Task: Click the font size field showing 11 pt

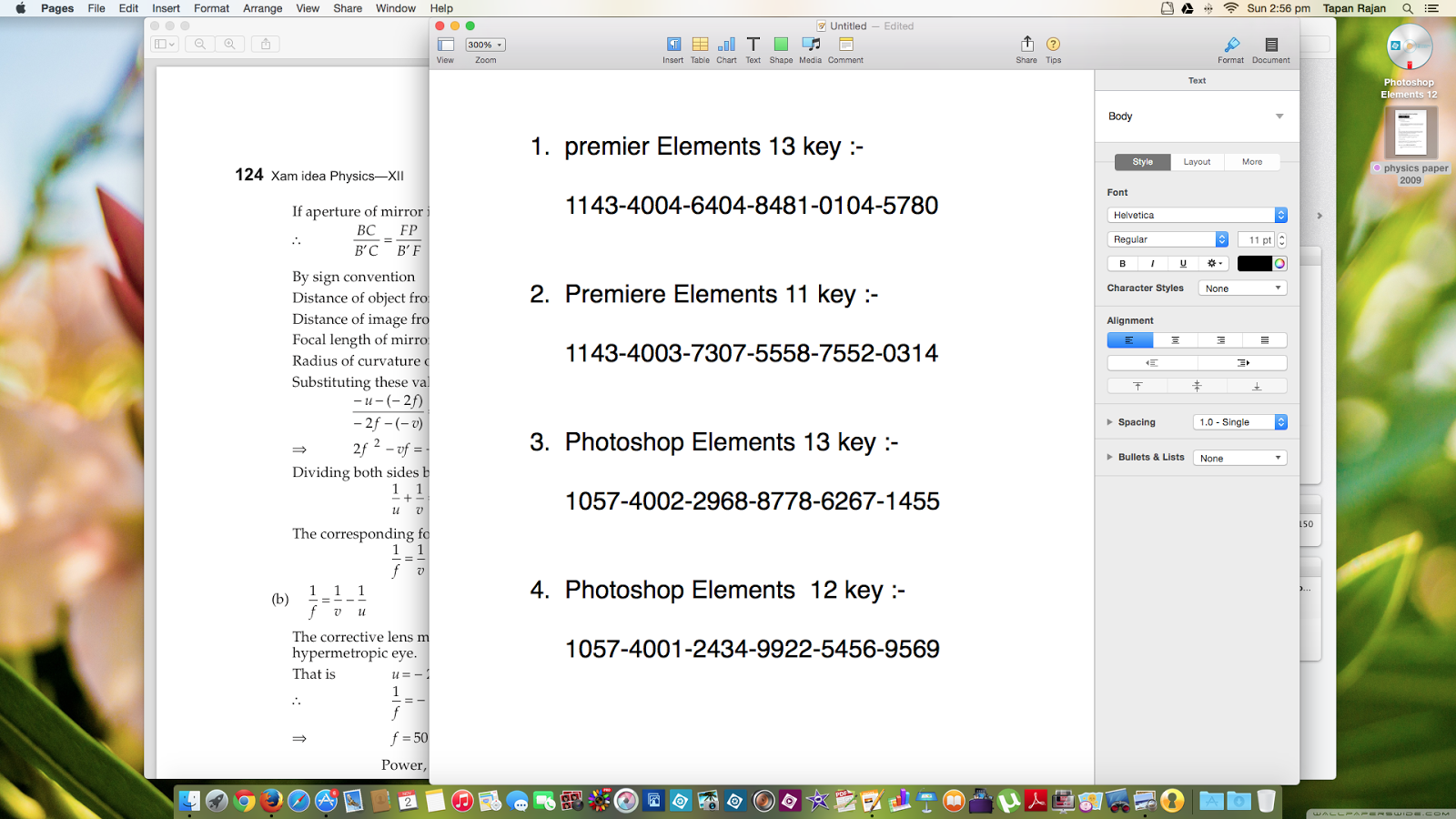Action: (1257, 240)
